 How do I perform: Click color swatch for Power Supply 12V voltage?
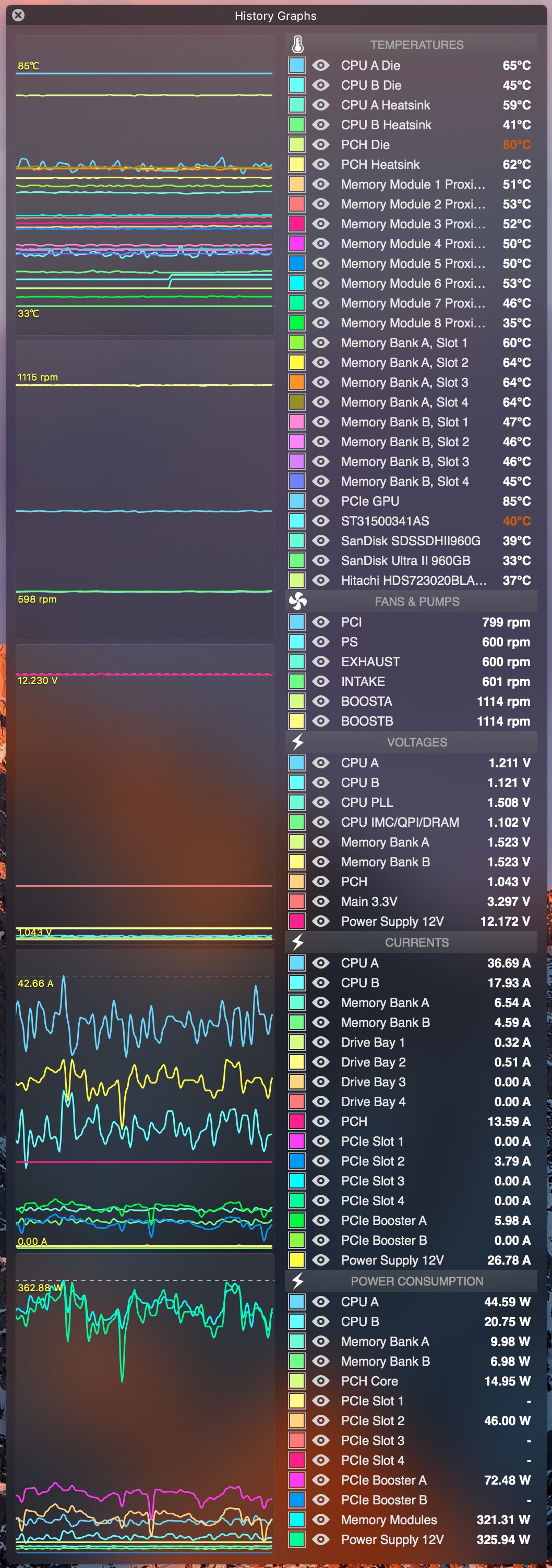tap(297, 921)
